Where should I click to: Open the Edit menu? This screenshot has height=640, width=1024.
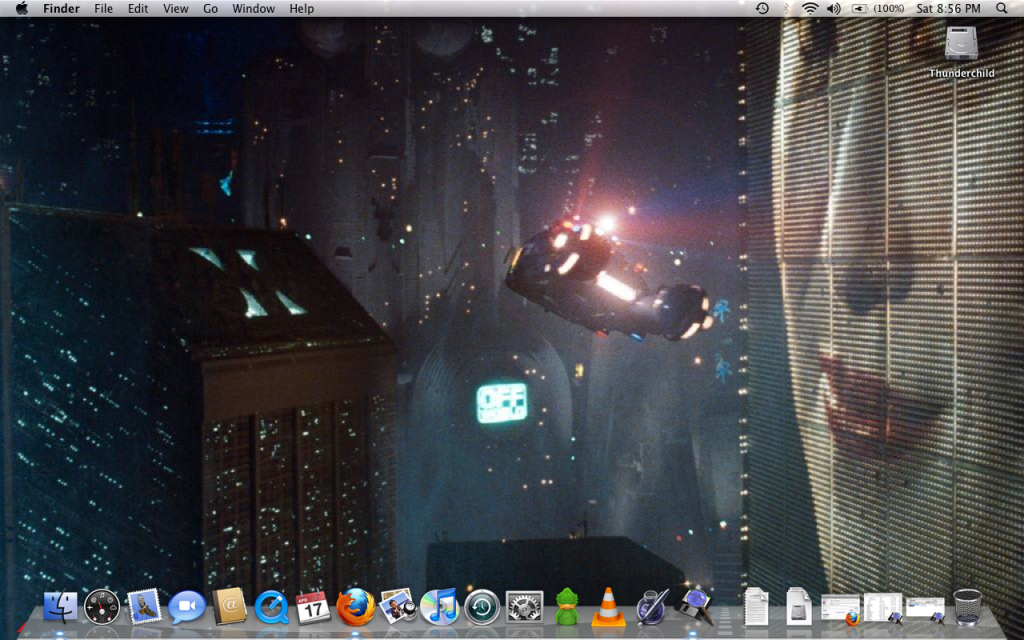[138, 8]
